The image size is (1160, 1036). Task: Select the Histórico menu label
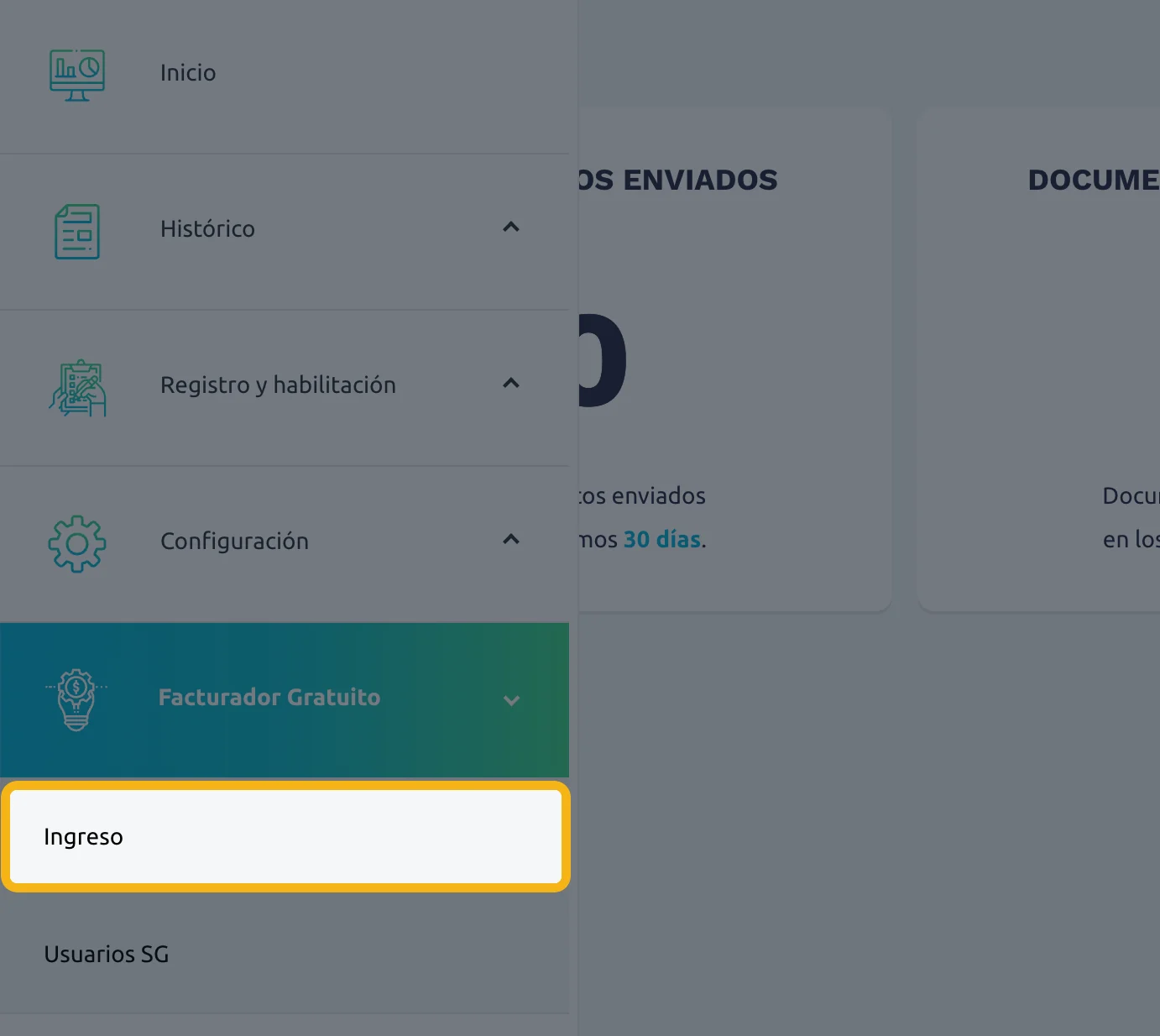coord(207,229)
